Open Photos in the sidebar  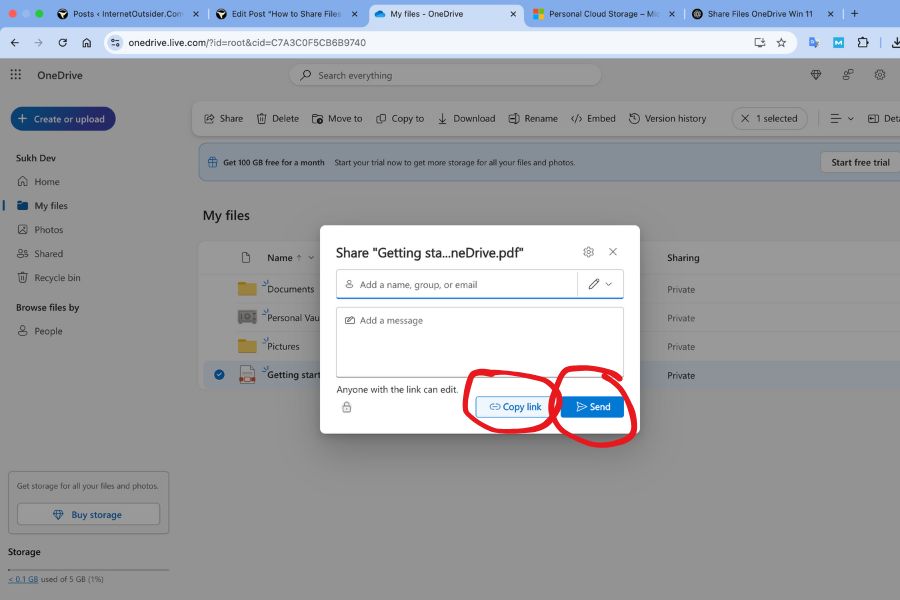tap(40, 230)
